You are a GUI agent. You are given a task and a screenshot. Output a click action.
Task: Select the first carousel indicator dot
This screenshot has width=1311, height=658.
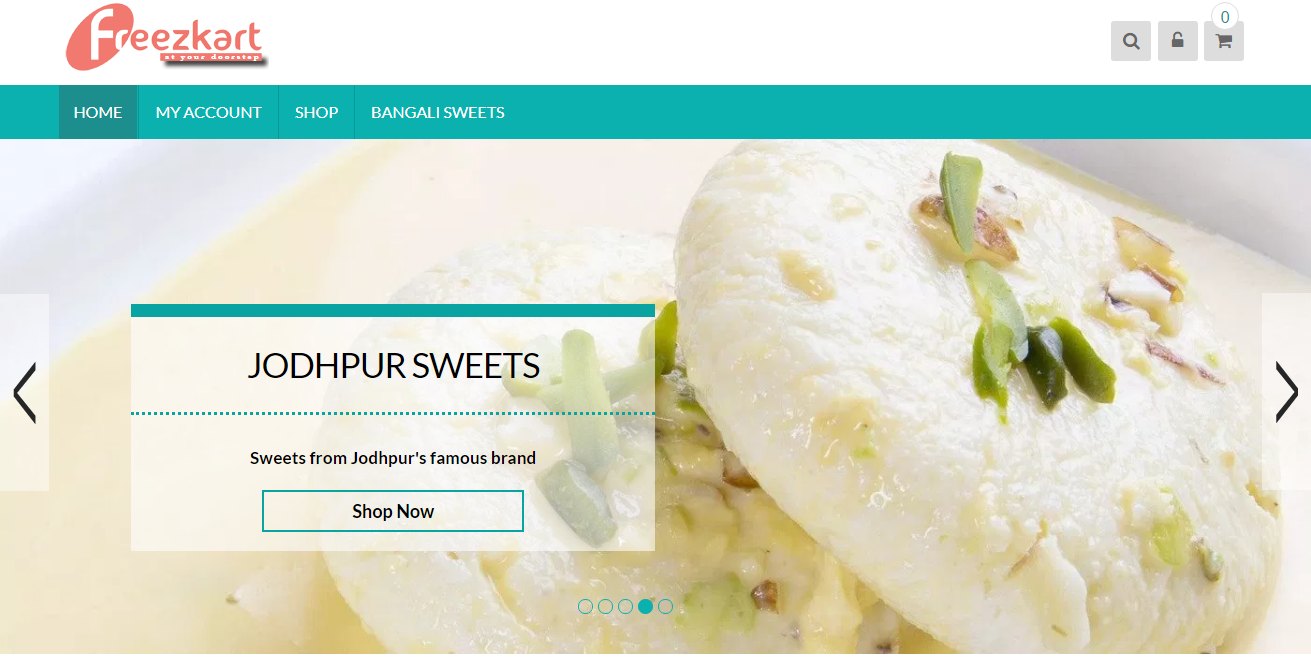coord(586,606)
